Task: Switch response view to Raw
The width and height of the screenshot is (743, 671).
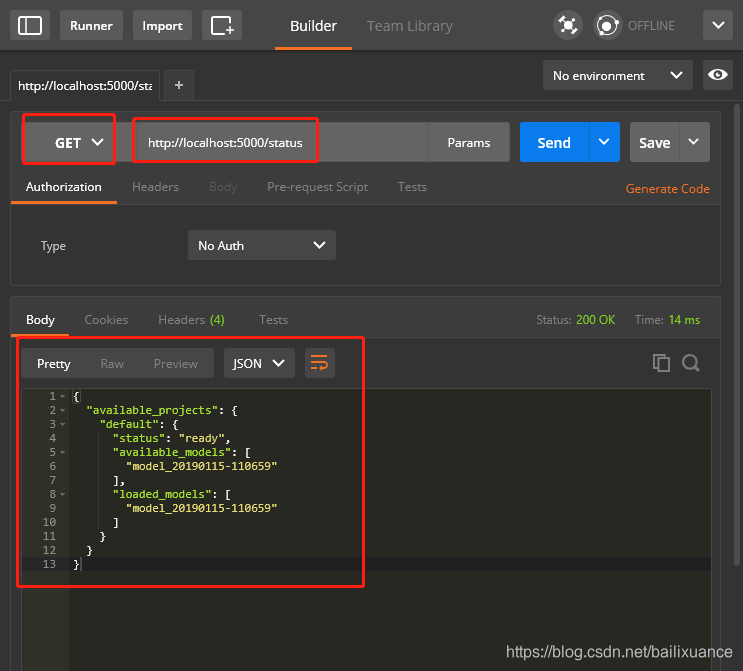Action: click(x=112, y=363)
